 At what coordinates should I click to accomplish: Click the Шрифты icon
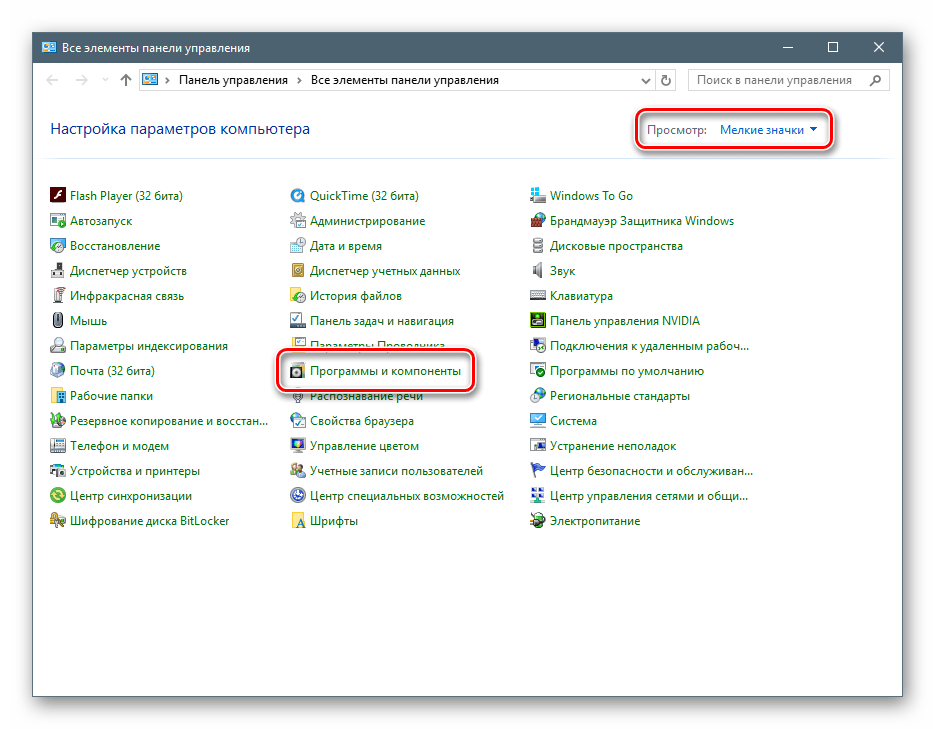[x=298, y=521]
